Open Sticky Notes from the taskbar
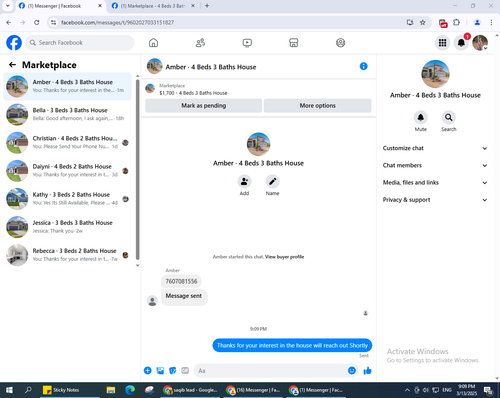500x398 pixels. click(70, 390)
